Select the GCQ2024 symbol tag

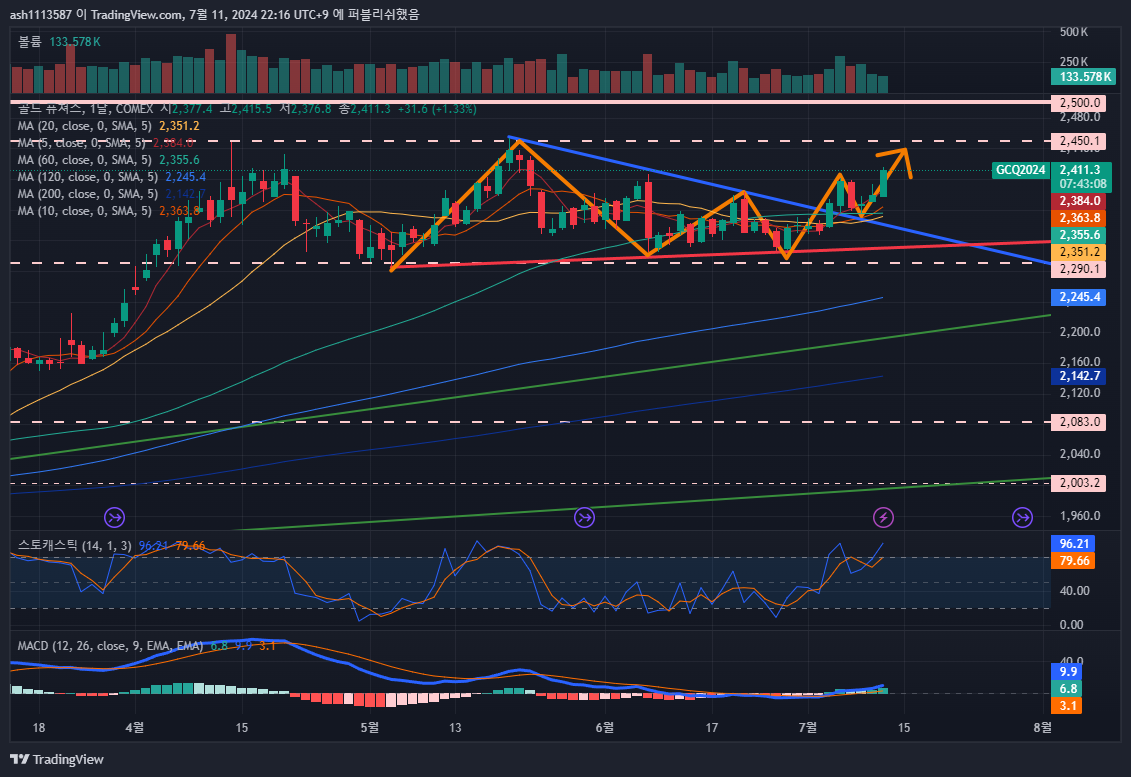coord(1020,170)
